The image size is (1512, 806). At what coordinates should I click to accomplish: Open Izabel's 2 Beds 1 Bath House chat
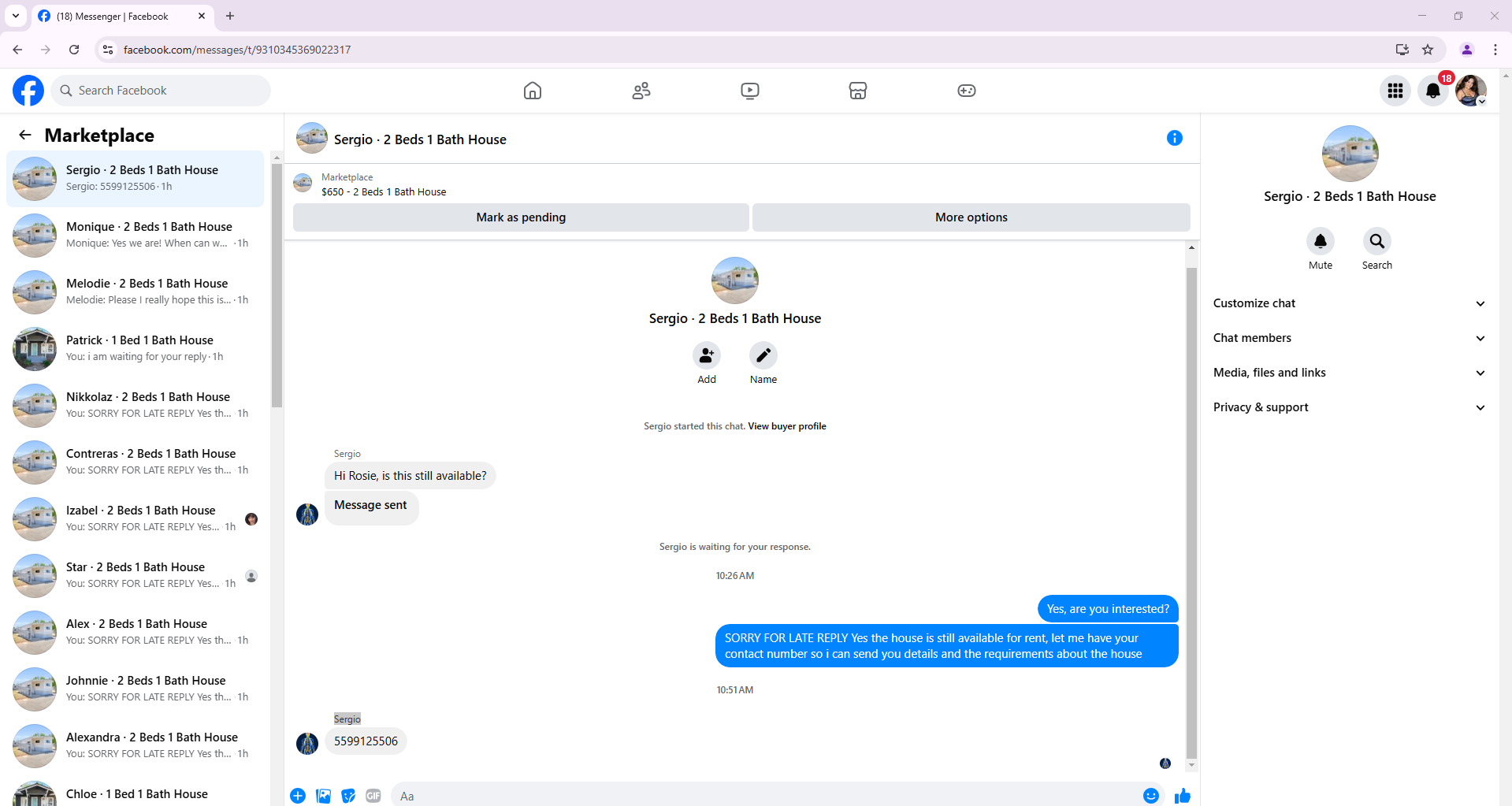136,519
